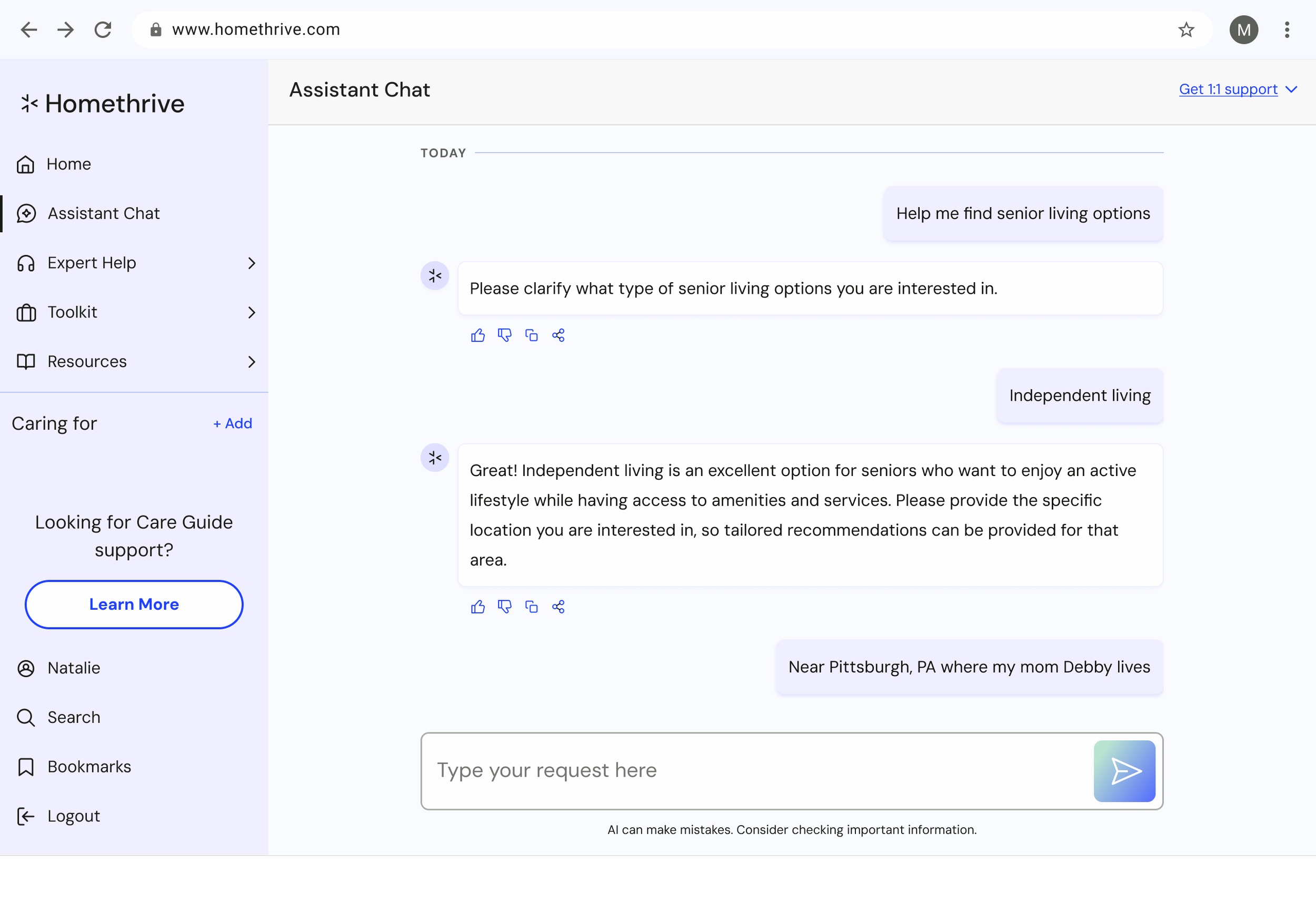Viewport: 1316px width, 912px height.
Task: Click the send message arrow button
Action: [x=1123, y=771]
